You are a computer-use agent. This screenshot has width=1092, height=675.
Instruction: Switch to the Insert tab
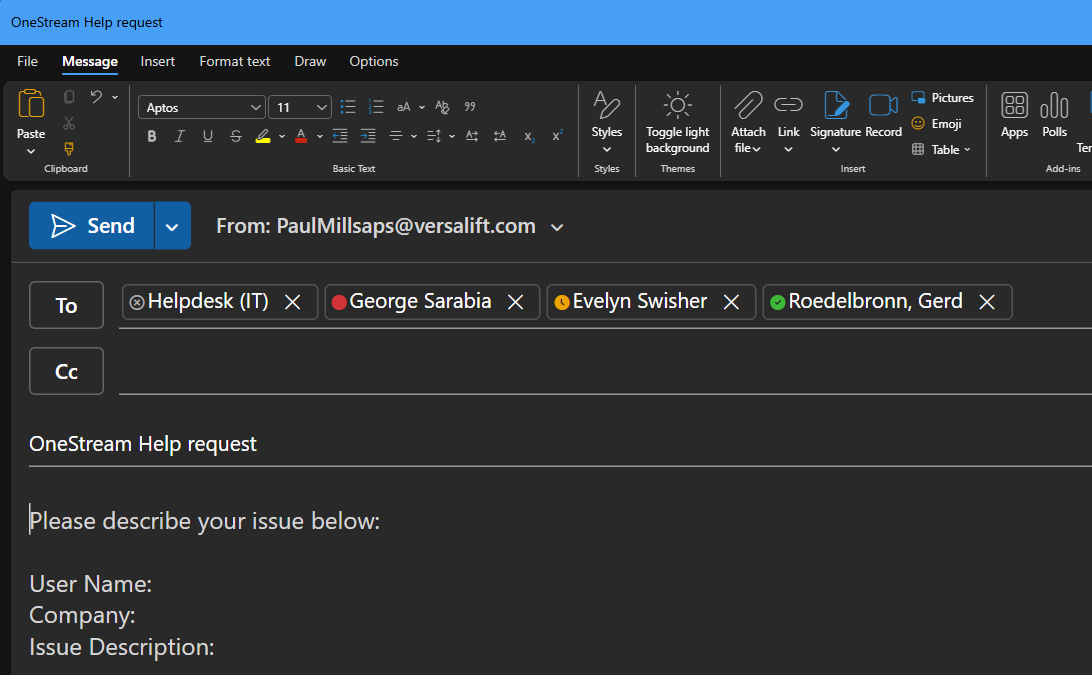[x=157, y=61]
